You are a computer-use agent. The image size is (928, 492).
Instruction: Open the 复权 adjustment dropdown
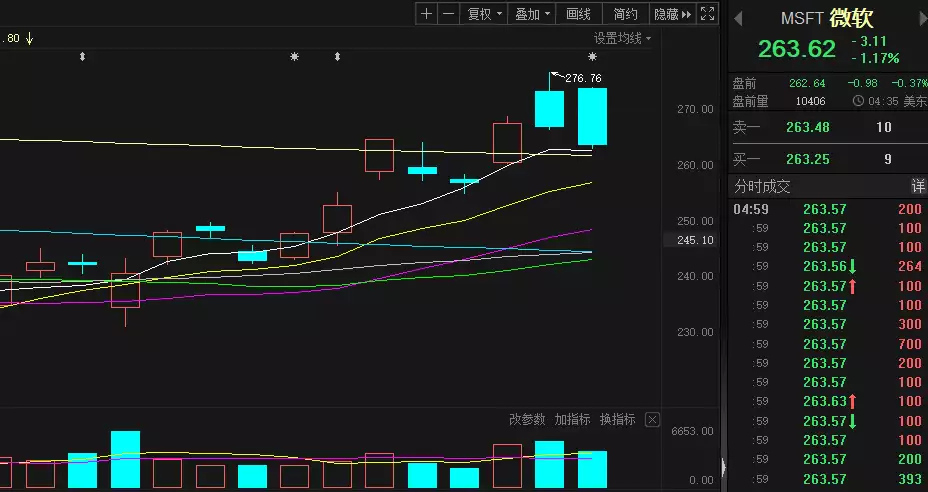[x=484, y=14]
